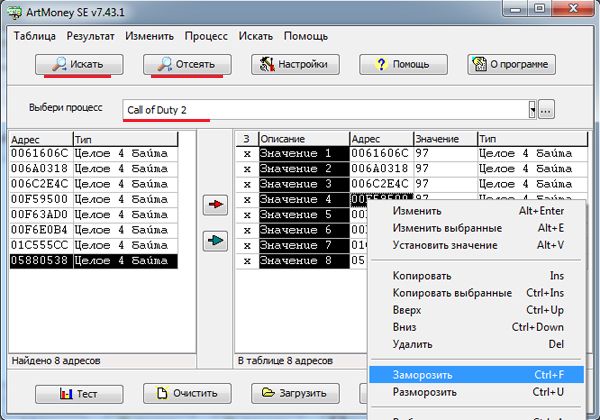The width and height of the screenshot is (600, 420).
Task: Click the ArtMoney title bar app icon
Action: [x=15, y=12]
